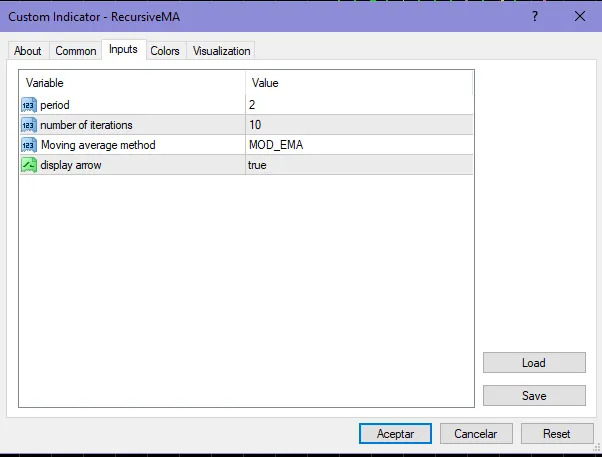
Task: Click the green boolean icon for display arrow
Action: point(28,165)
